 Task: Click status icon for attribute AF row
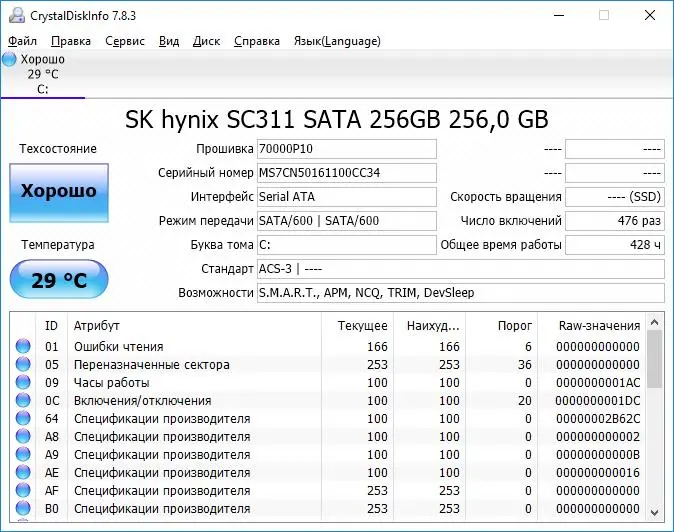coord(23,490)
